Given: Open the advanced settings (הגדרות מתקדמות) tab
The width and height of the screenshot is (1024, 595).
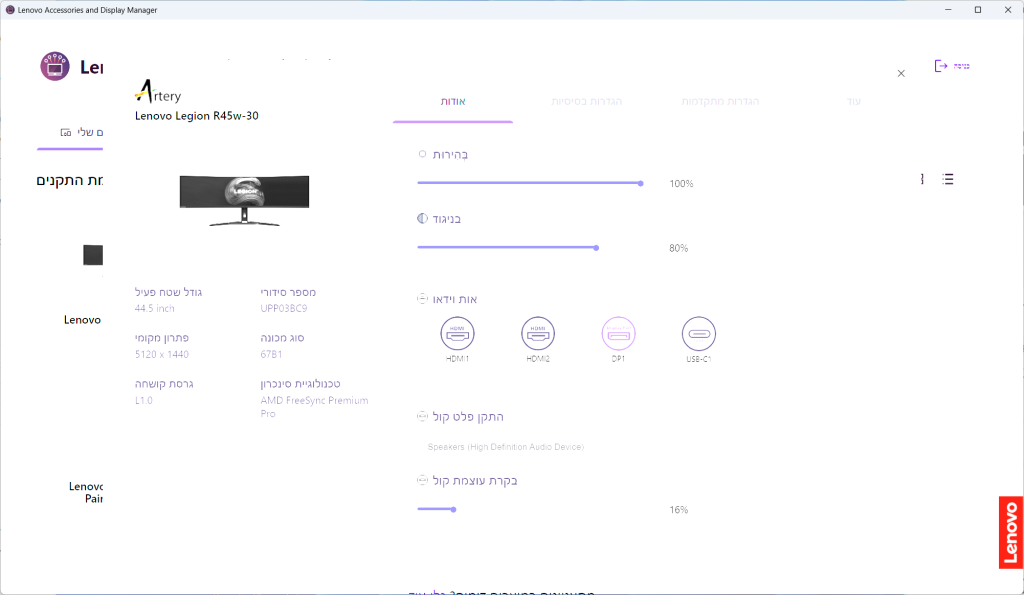Looking at the screenshot, I should point(720,102).
